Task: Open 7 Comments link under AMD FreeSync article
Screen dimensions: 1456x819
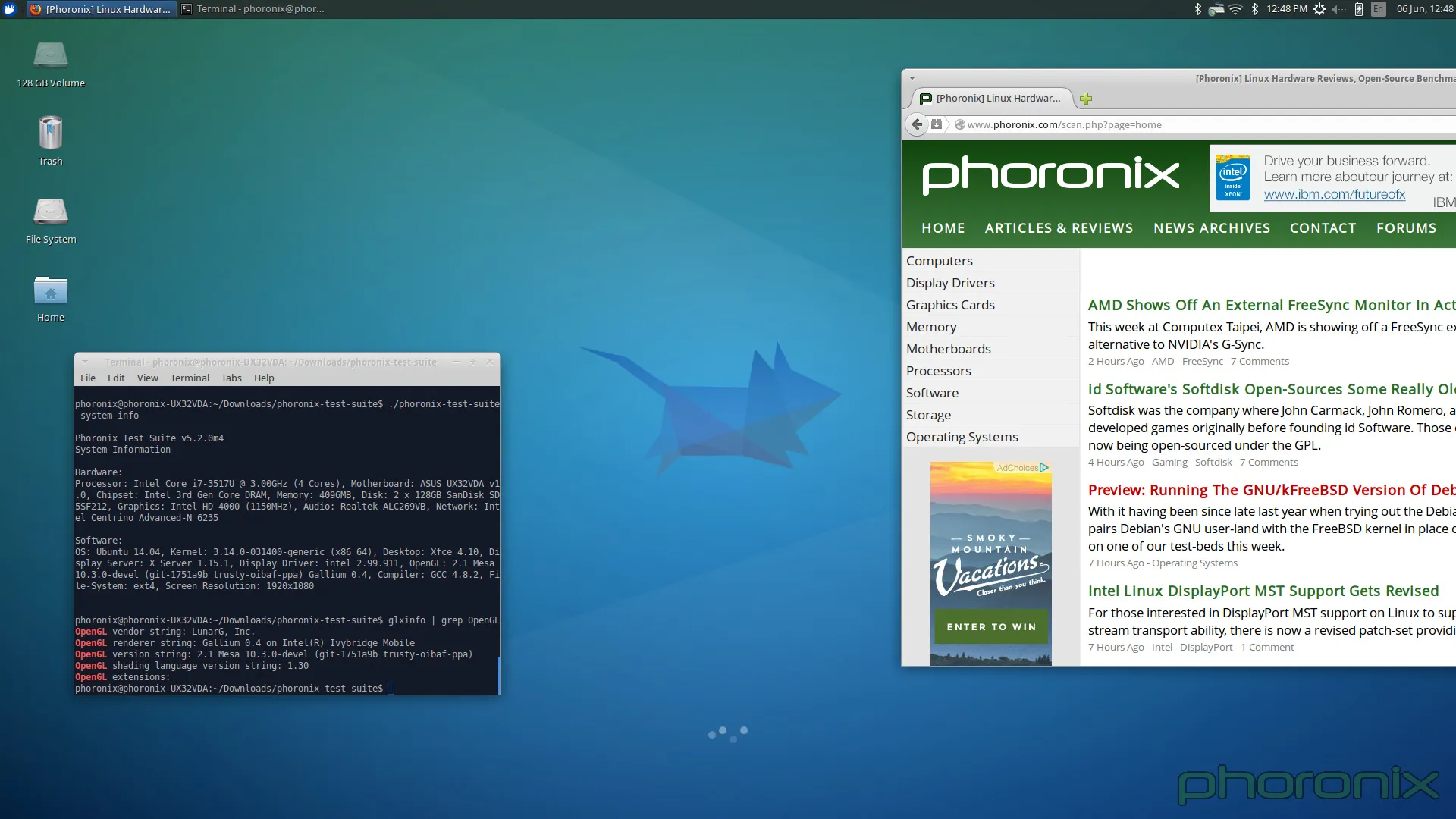Action: (1260, 362)
